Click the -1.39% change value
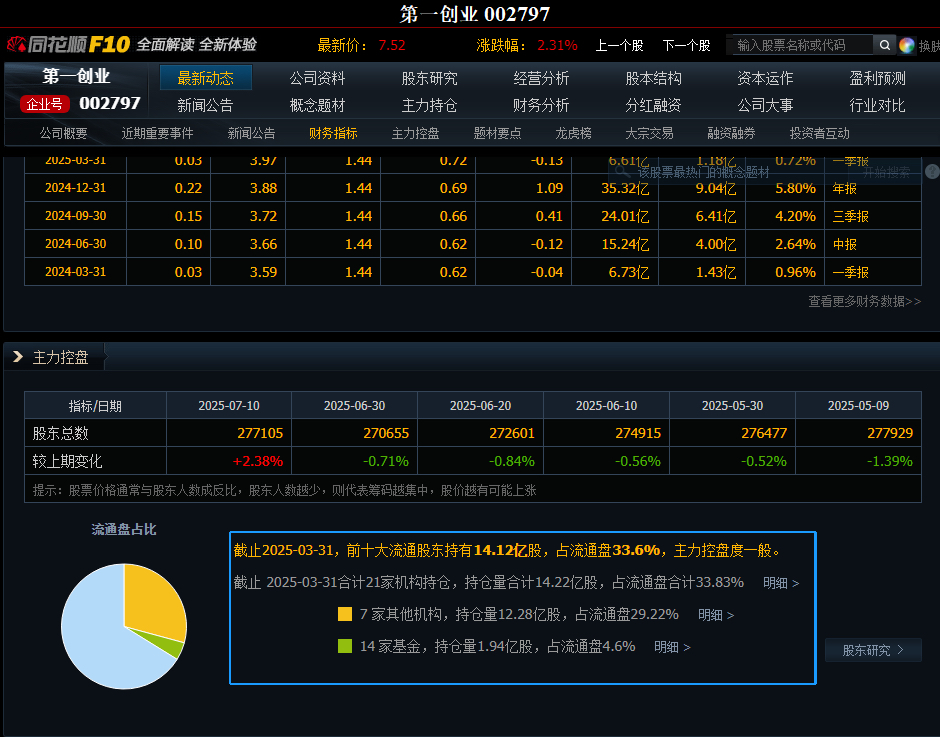Screen dimensions: 940x737 (890, 461)
